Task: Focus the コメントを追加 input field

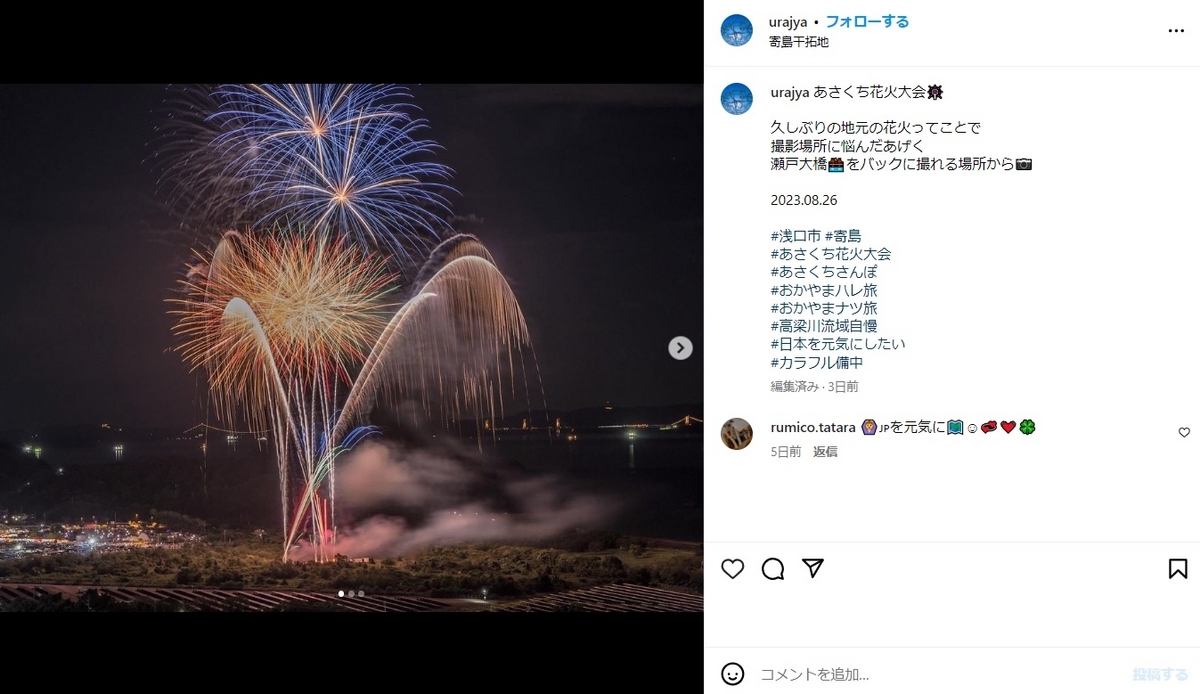Action: pyautogui.click(x=940, y=674)
